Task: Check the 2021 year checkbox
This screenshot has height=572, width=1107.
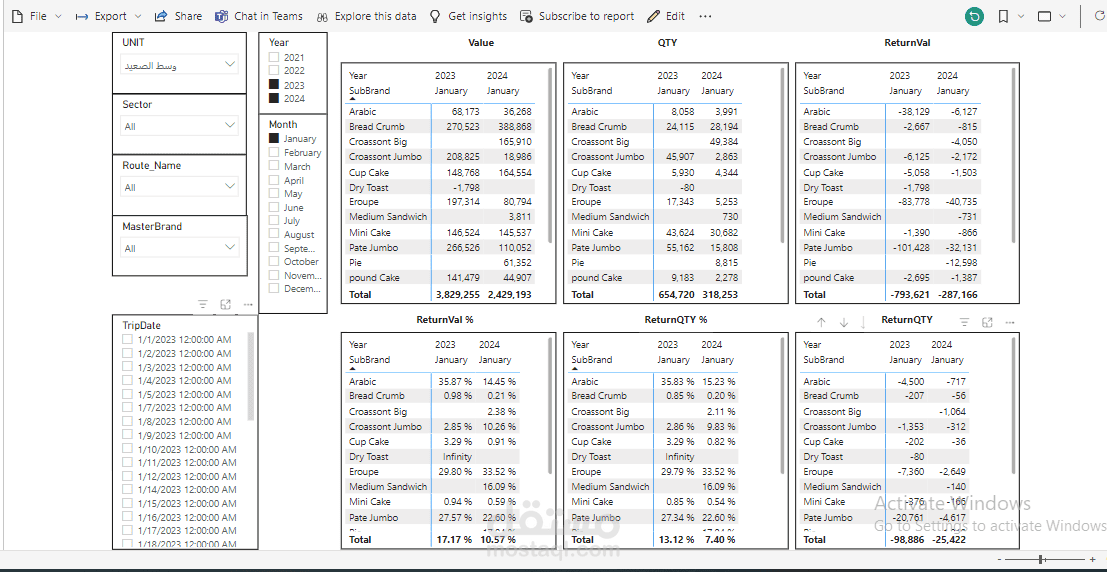Action: [274, 57]
